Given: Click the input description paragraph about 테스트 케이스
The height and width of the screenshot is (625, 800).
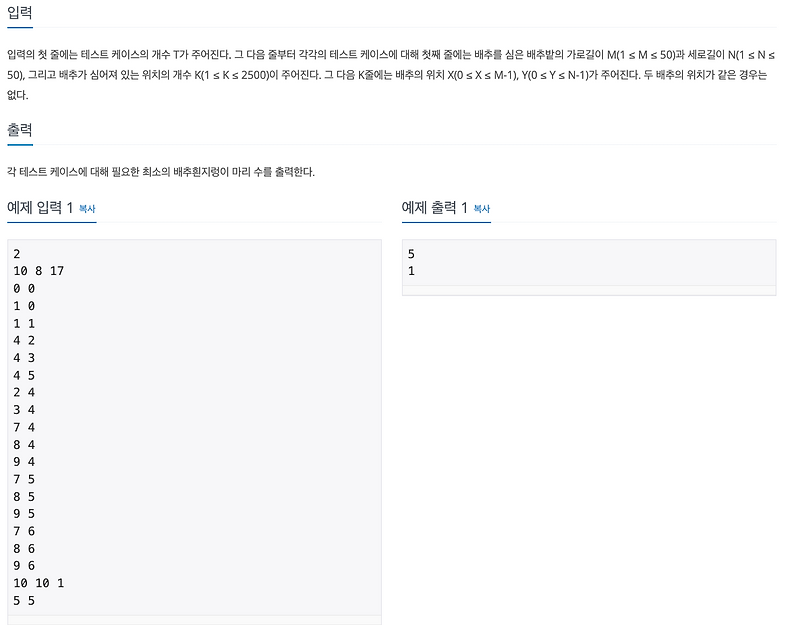Looking at the screenshot, I should coord(391,74).
